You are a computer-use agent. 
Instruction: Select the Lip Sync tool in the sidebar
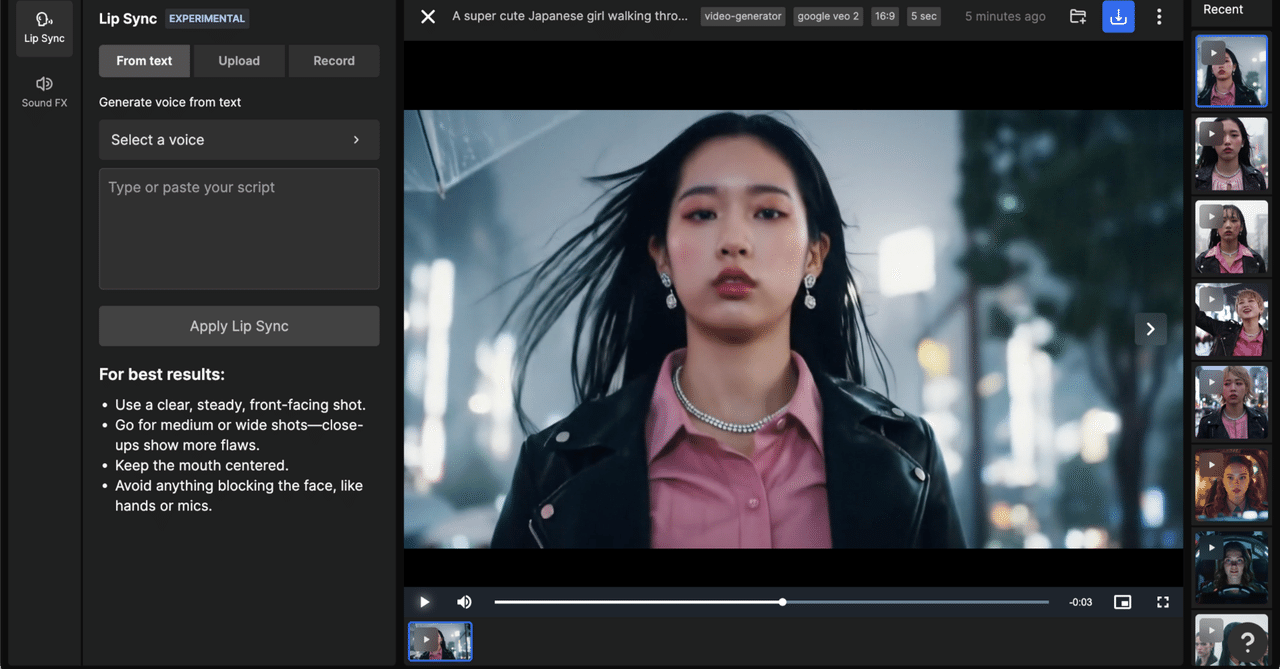(43, 27)
